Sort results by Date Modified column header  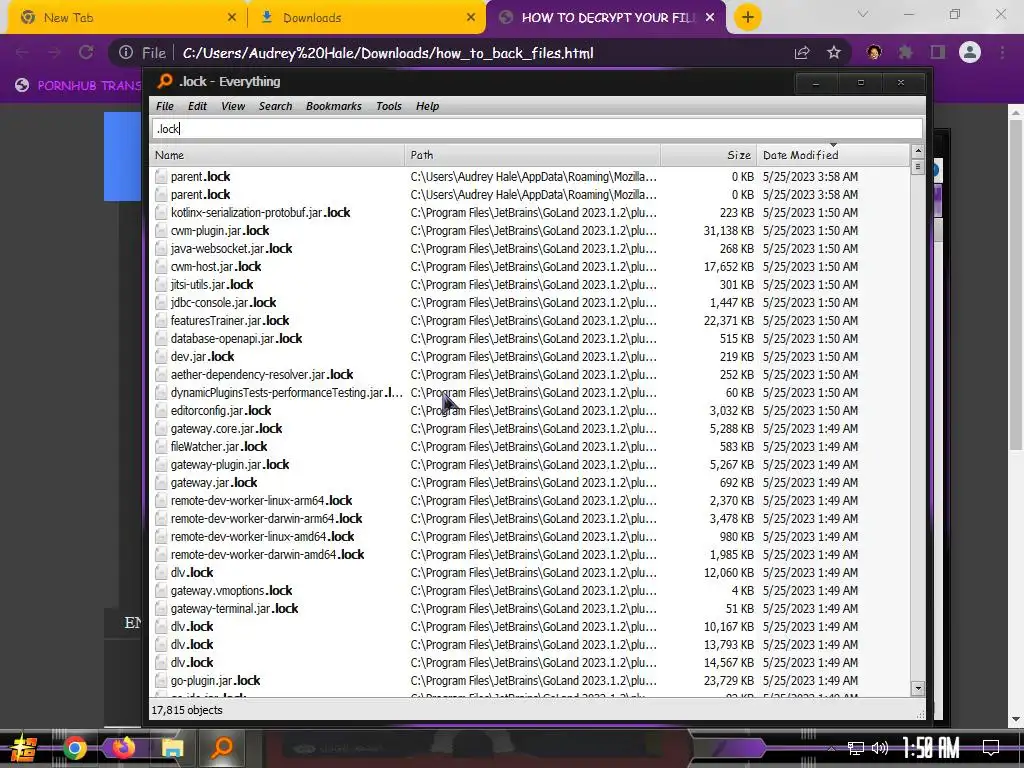(x=833, y=155)
